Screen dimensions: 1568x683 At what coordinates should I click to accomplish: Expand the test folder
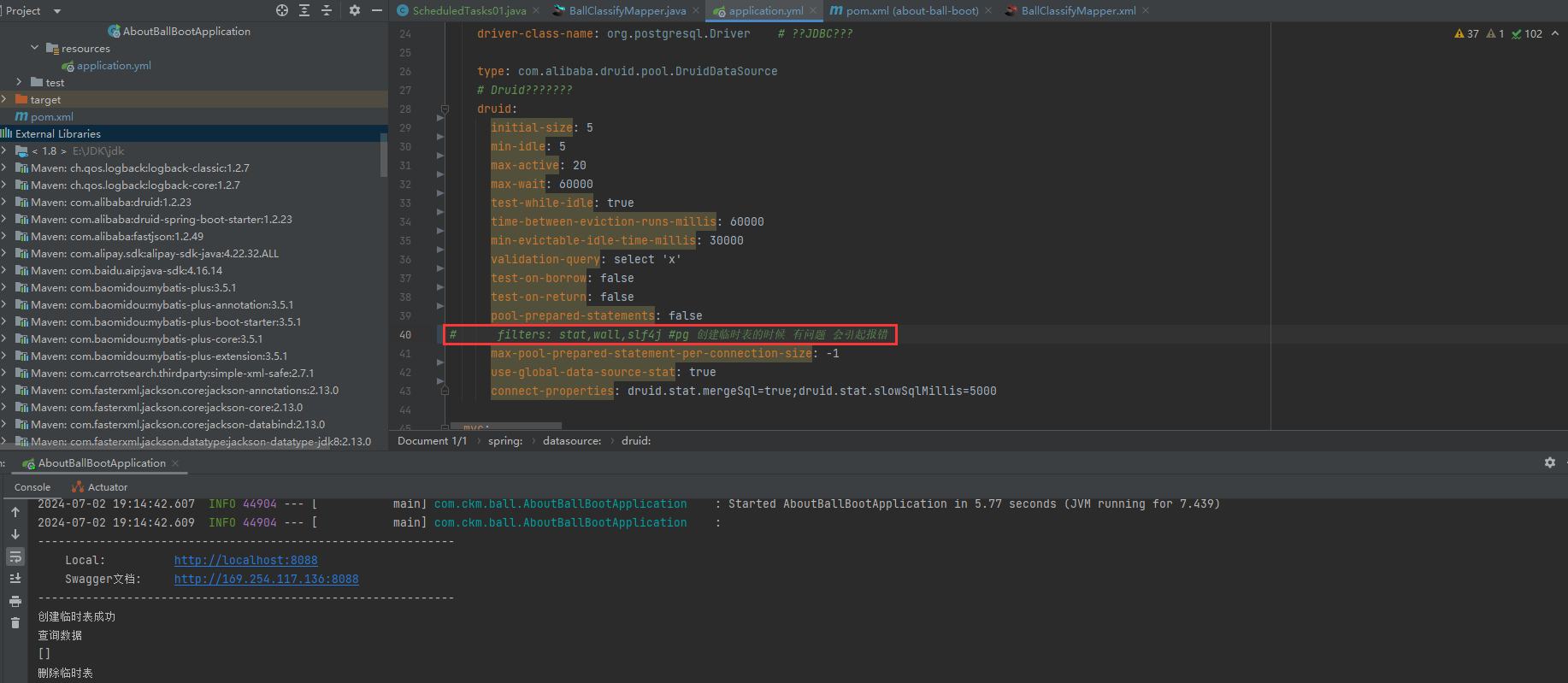click(19, 82)
